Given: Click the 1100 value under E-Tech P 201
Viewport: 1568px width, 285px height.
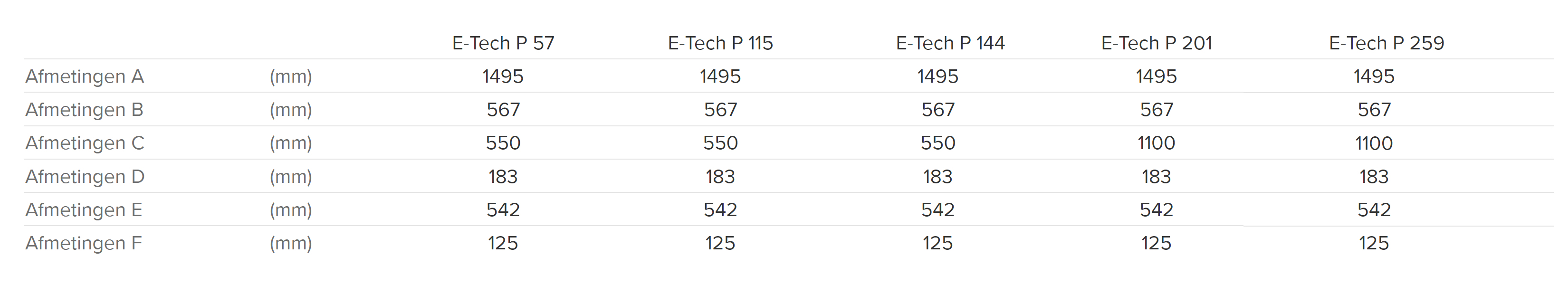Looking at the screenshot, I should (x=1156, y=143).
